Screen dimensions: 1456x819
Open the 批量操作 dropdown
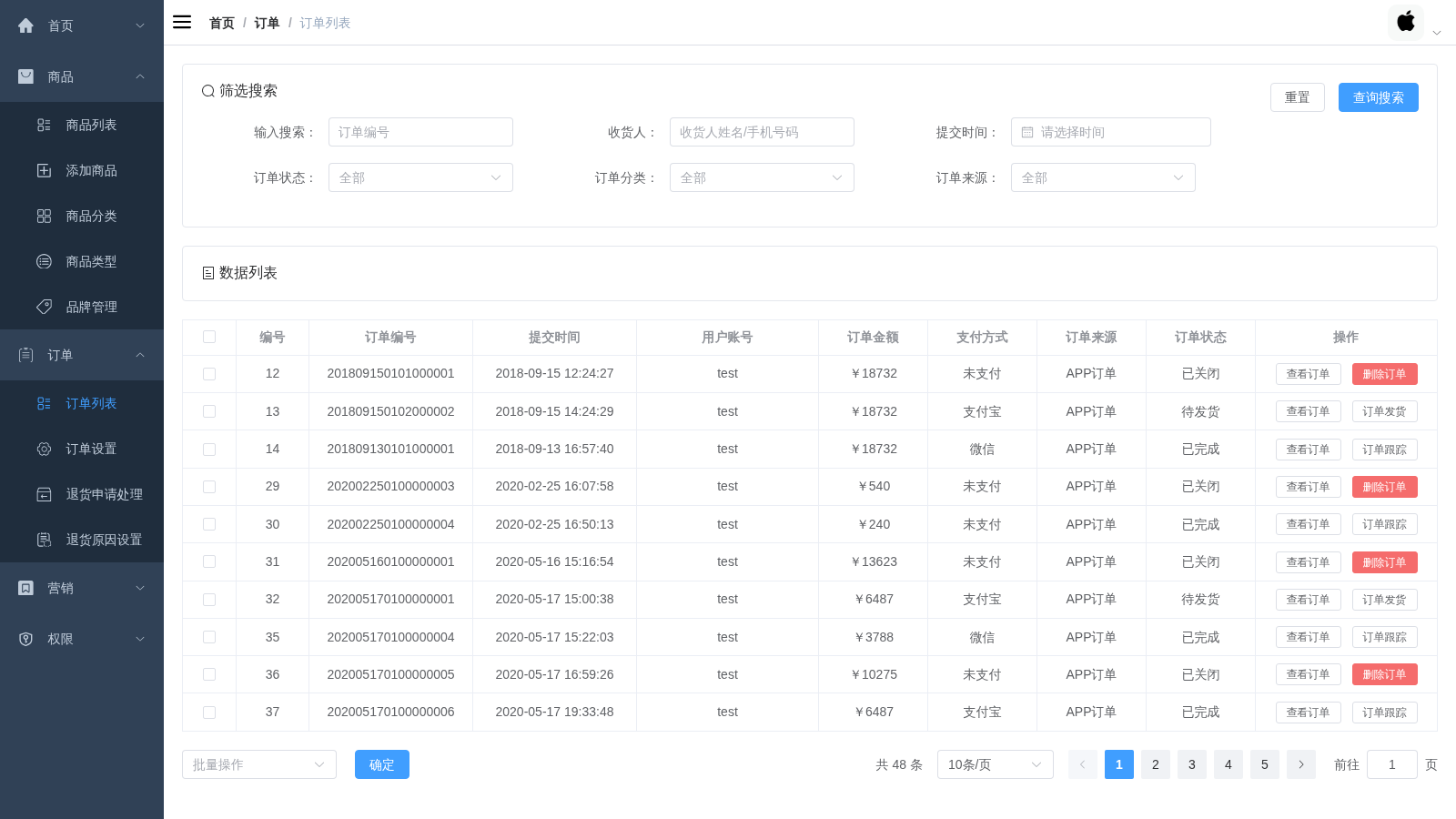[x=259, y=764]
